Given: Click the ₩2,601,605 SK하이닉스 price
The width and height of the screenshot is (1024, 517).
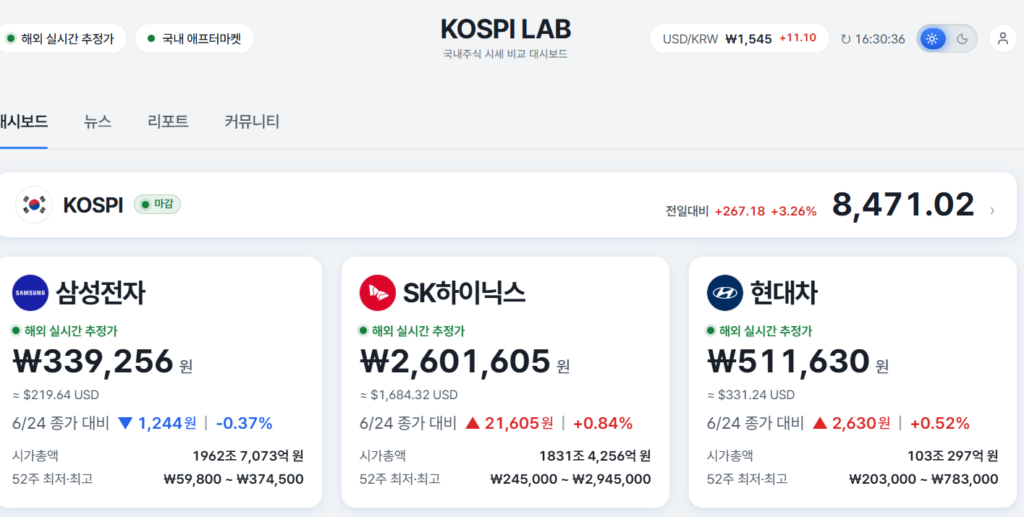Looking at the screenshot, I should pyautogui.click(x=455, y=362).
